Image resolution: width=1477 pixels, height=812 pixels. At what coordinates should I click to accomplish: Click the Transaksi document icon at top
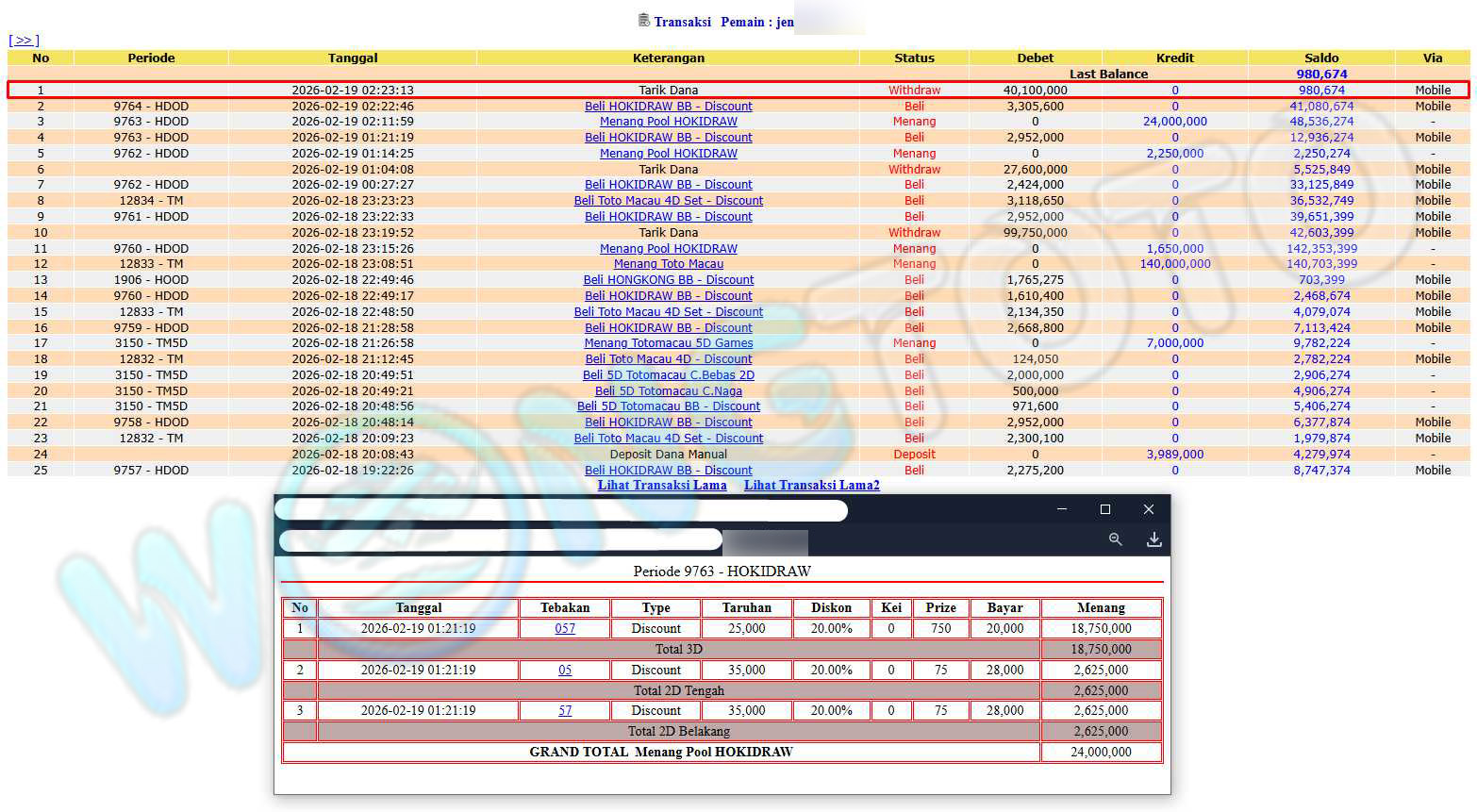[x=643, y=21]
